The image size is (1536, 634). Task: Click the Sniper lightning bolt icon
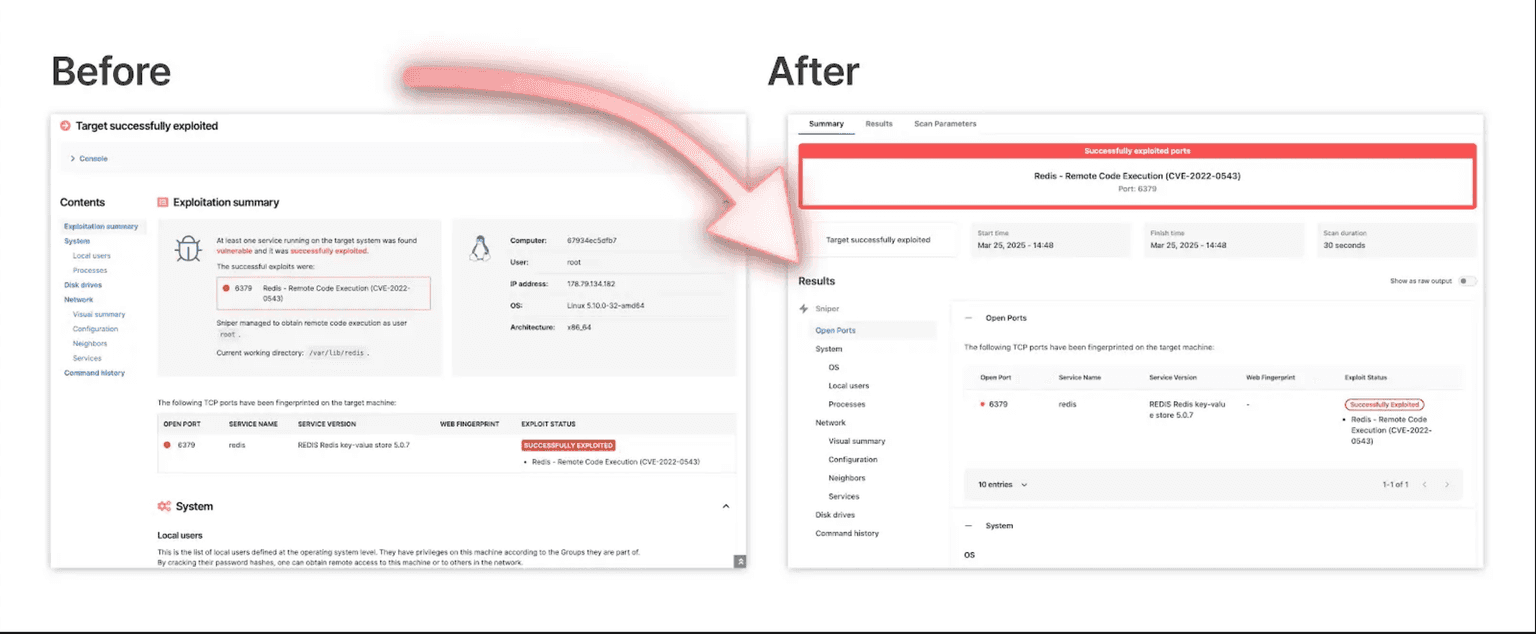tap(803, 309)
